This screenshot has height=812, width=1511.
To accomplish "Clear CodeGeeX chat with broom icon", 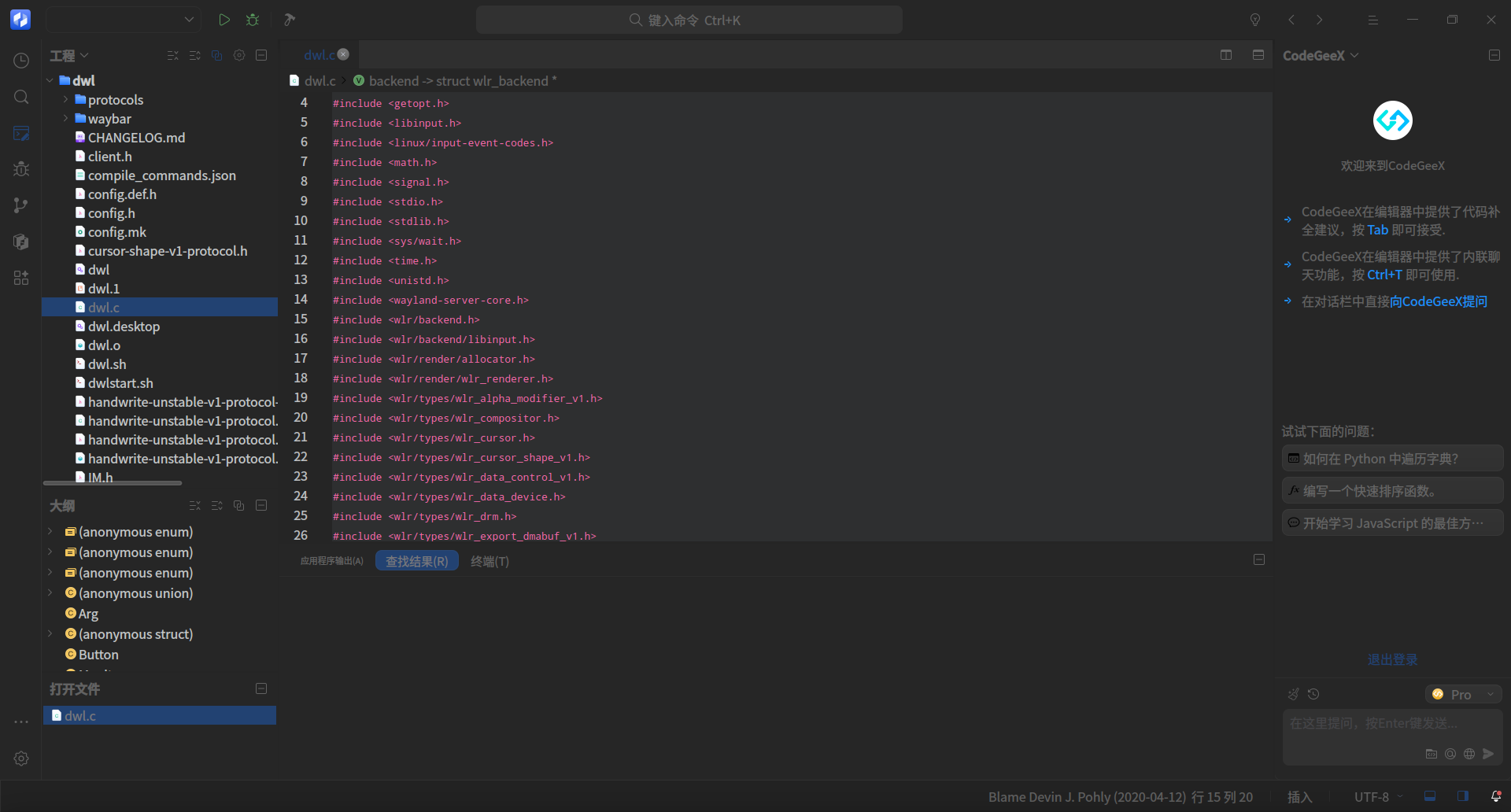I will pyautogui.click(x=1293, y=694).
